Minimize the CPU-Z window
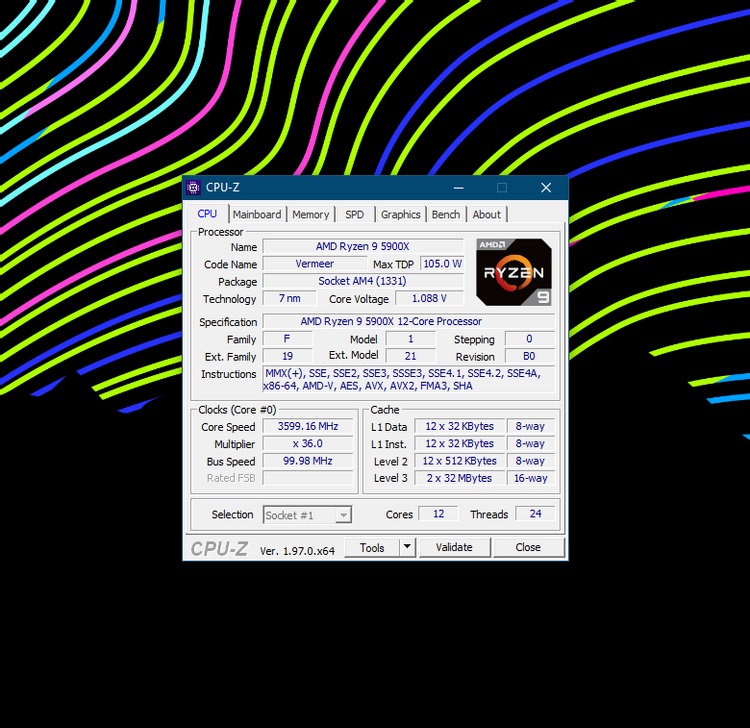This screenshot has width=750, height=728. (x=459, y=188)
